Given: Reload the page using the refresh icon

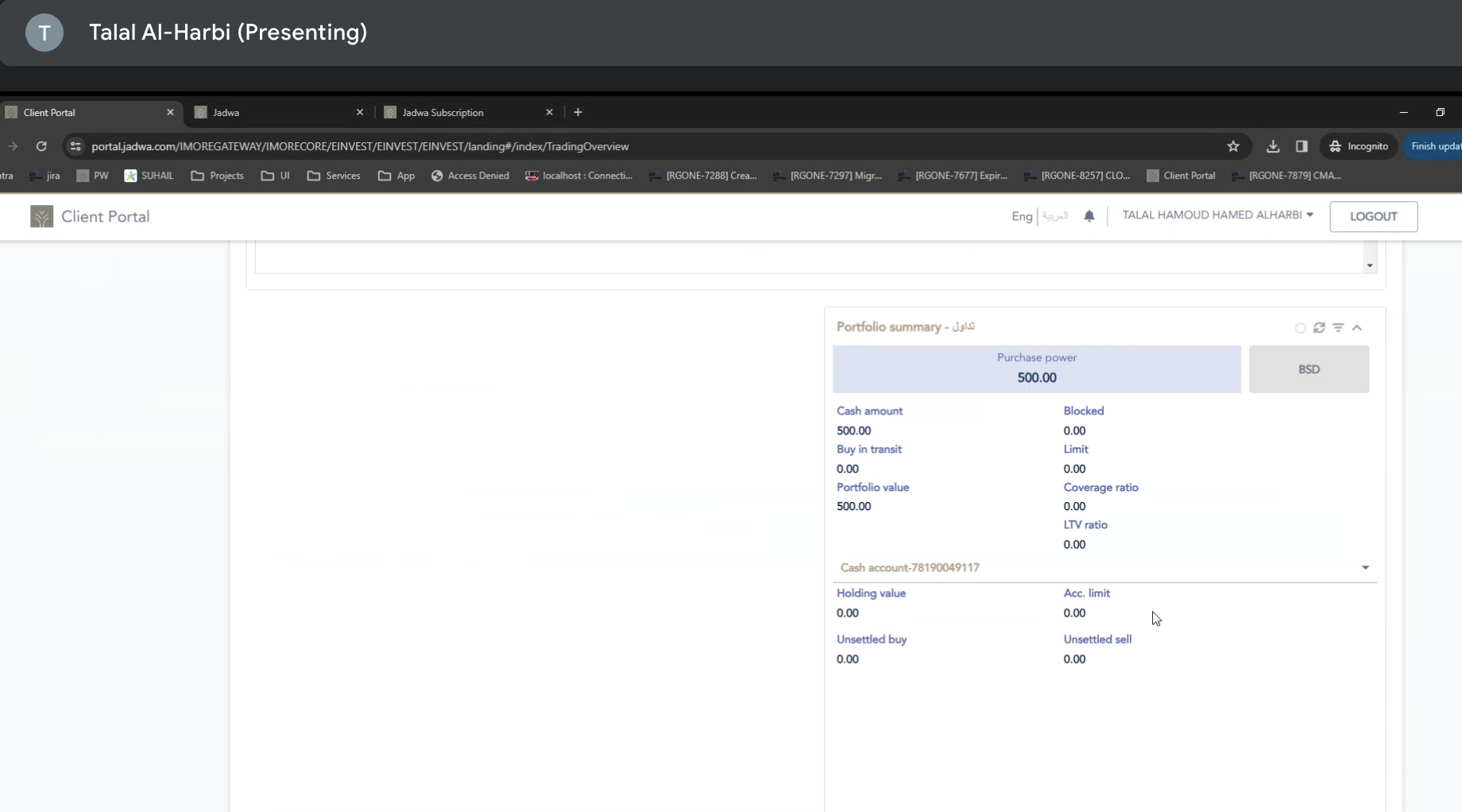Looking at the screenshot, I should [41, 146].
